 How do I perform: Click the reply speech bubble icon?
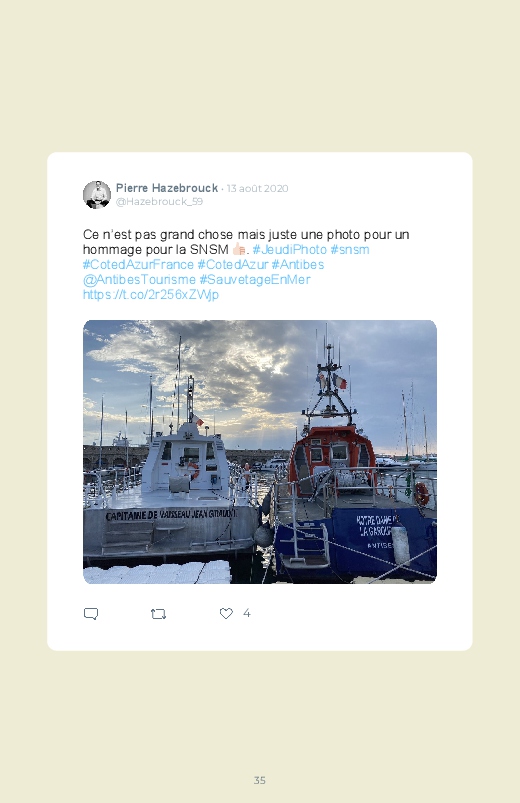click(x=91, y=614)
